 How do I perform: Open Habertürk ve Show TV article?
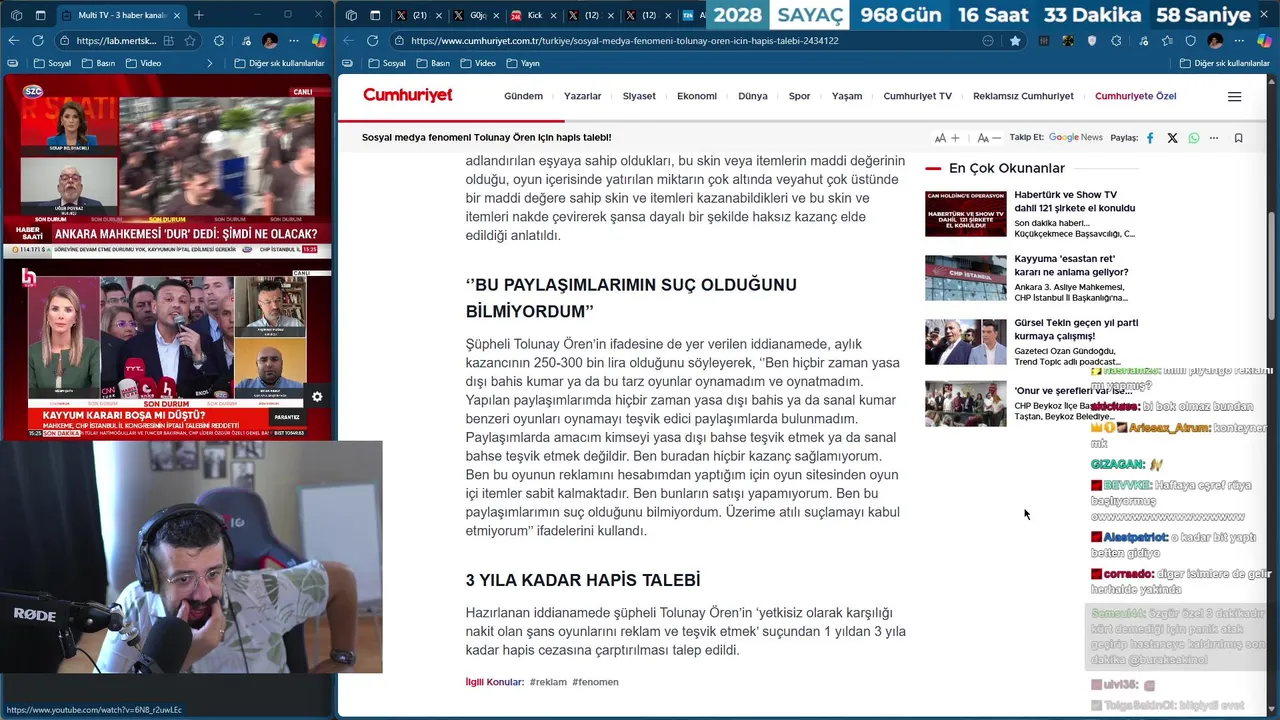click(x=1075, y=201)
